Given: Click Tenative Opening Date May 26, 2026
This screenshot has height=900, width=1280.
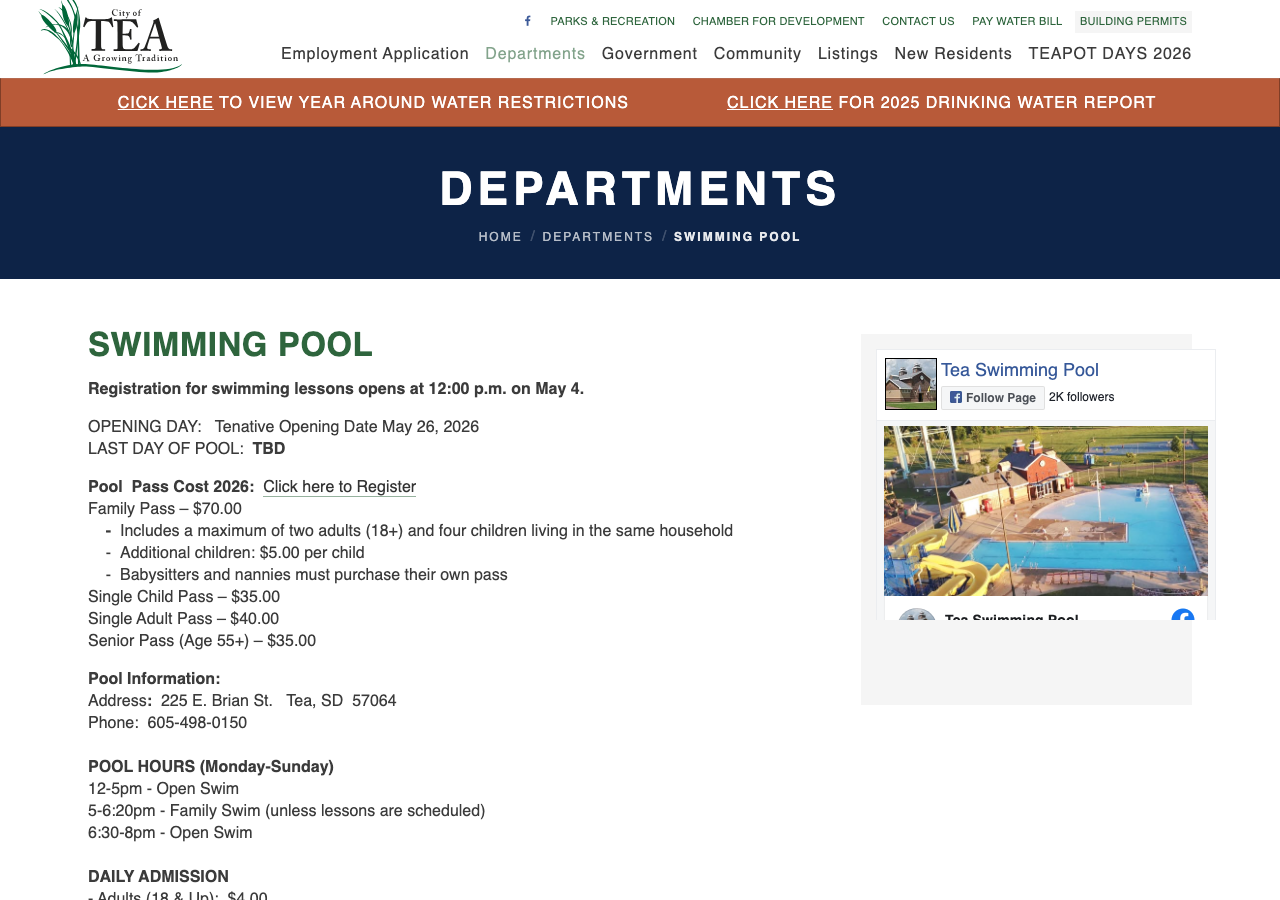Looking at the screenshot, I should [347, 427].
